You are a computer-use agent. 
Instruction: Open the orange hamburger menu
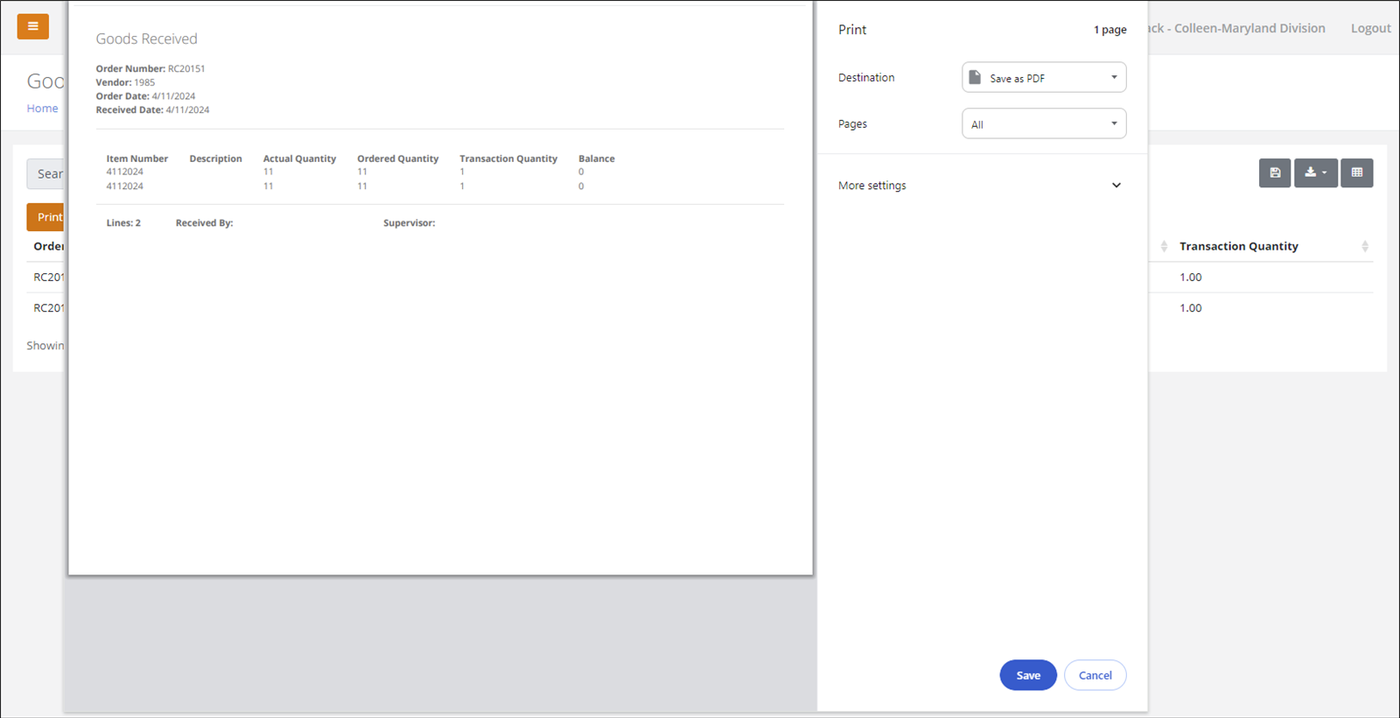(33, 27)
